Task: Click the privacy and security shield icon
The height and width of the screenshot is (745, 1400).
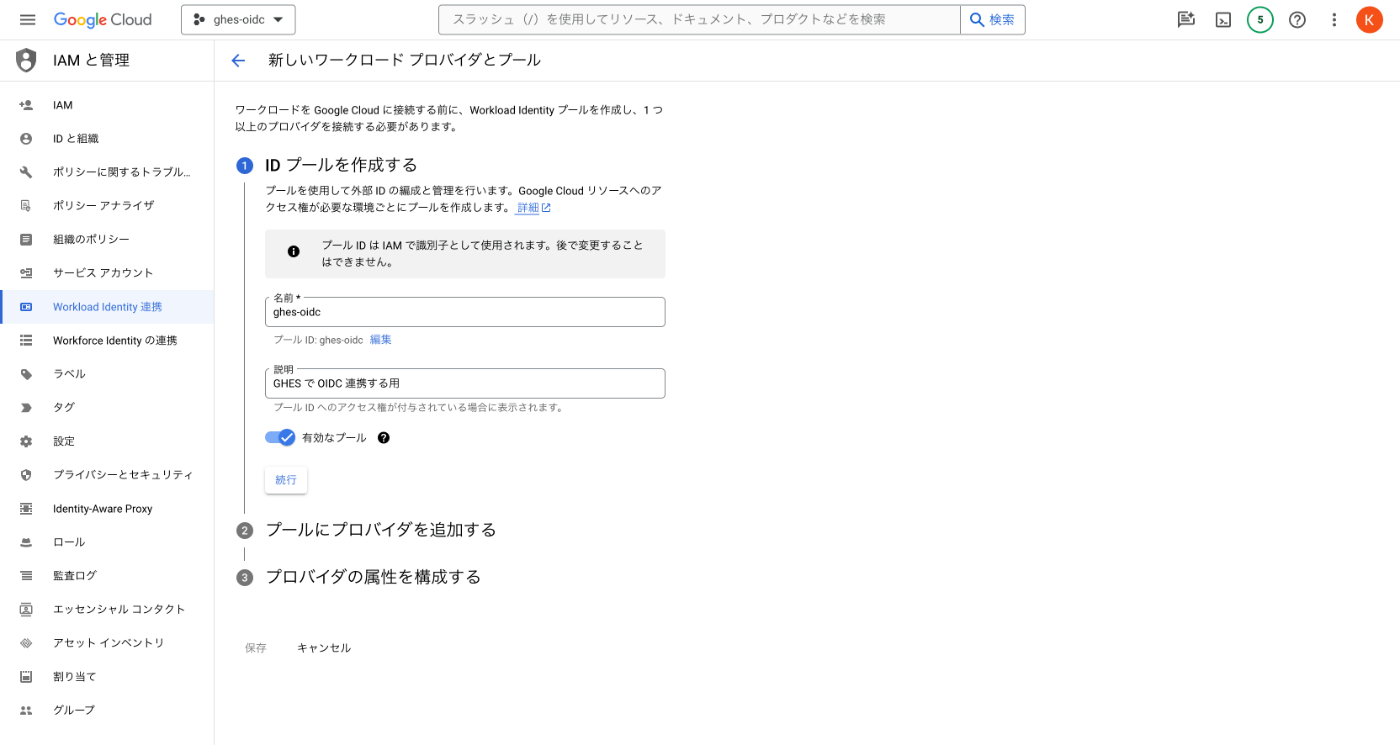Action: pyautogui.click(x=26, y=475)
